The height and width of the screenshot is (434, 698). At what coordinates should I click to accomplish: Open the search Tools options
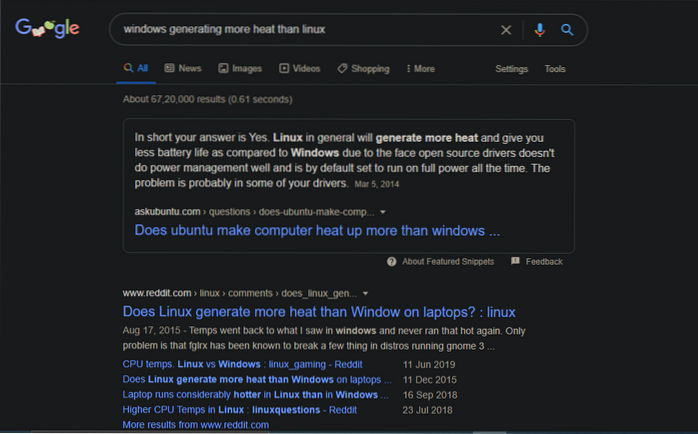click(x=555, y=69)
